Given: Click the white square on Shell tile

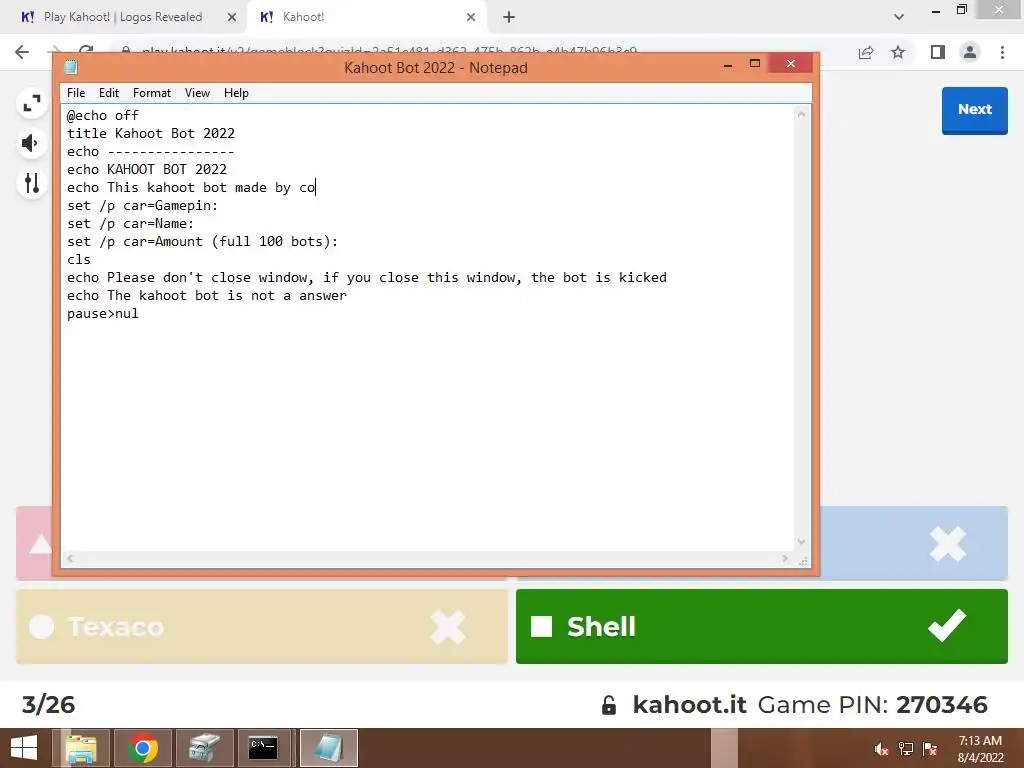Looking at the screenshot, I should coord(541,626).
